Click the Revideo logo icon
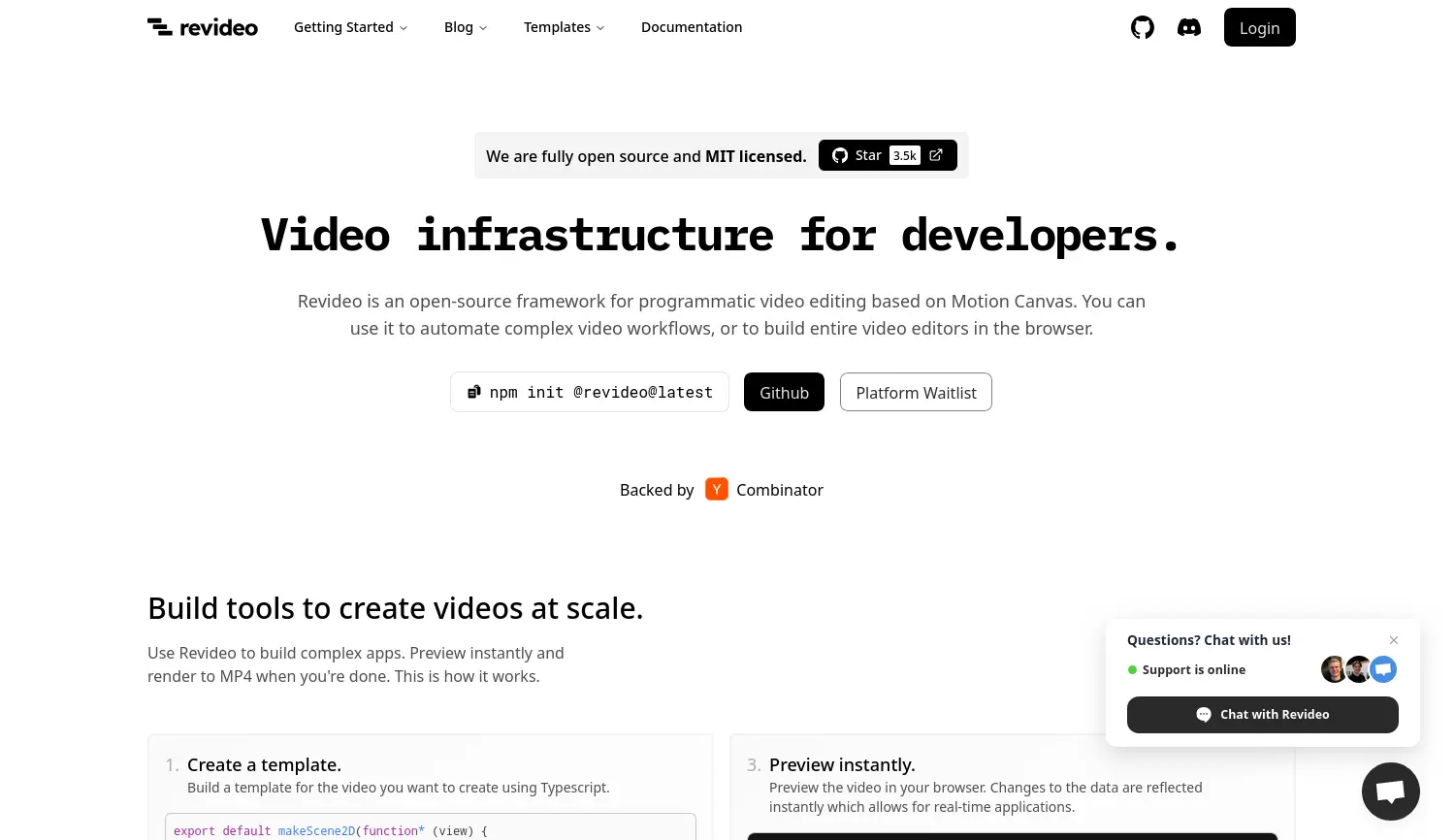This screenshot has width=1455, height=840. pos(160,26)
